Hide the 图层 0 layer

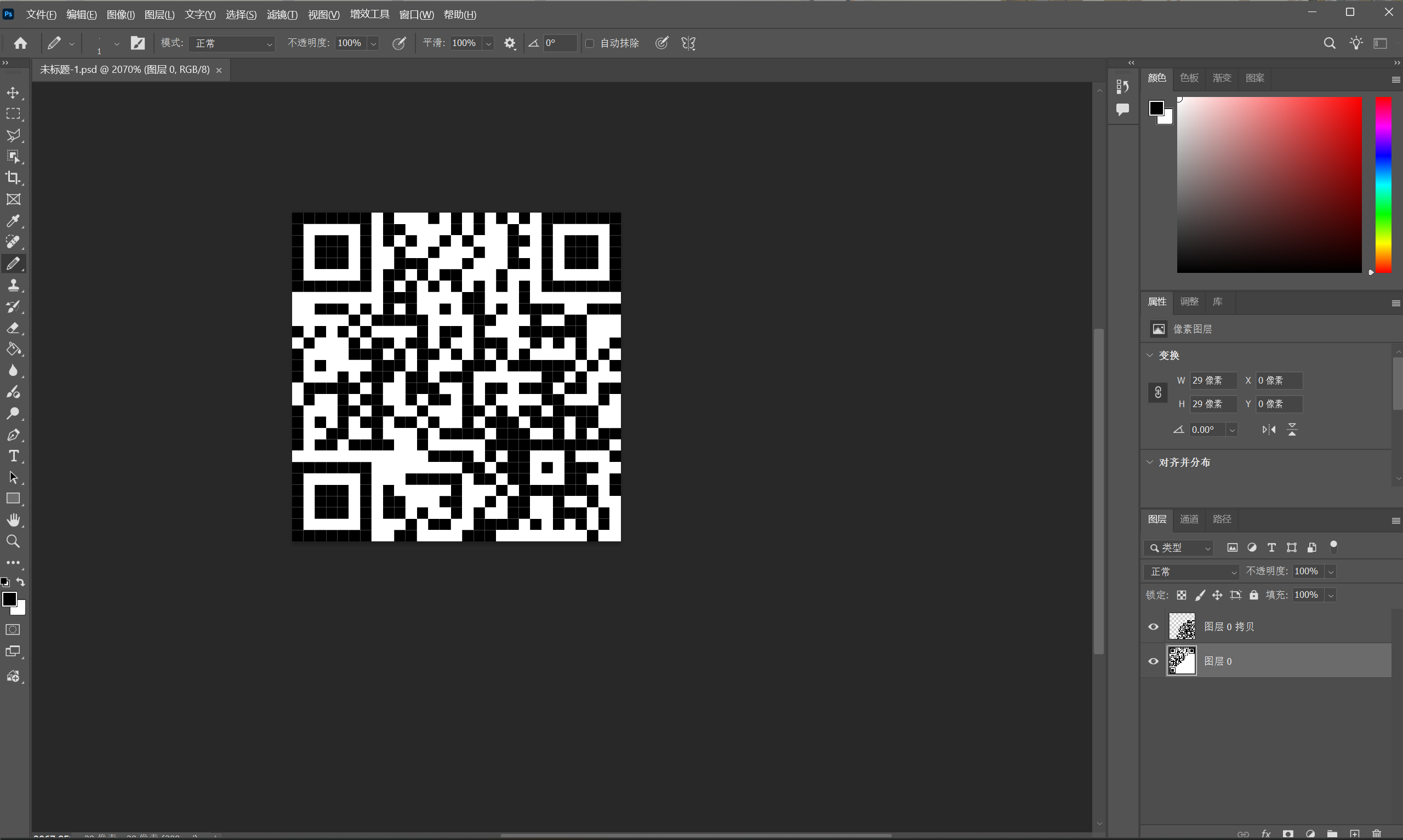pos(1153,661)
